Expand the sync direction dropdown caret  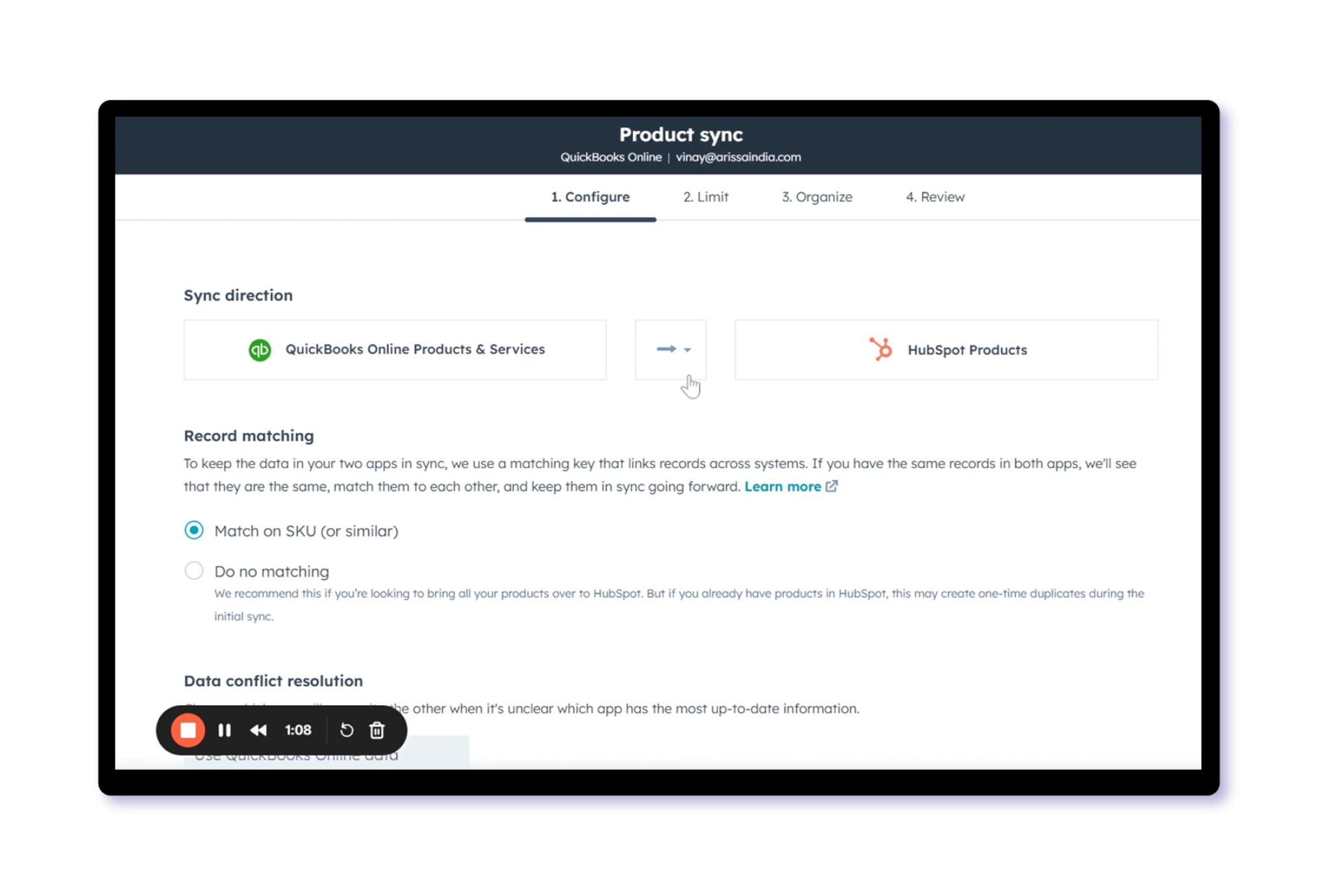pos(687,349)
